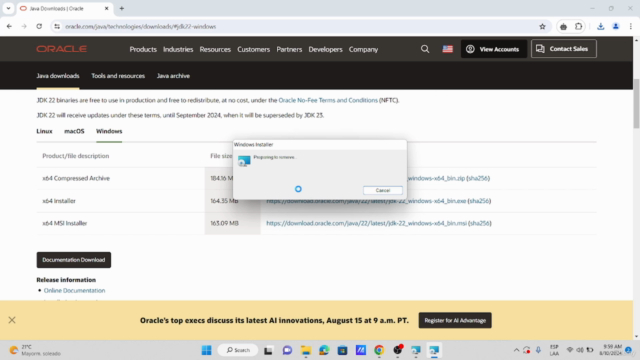
Task: Open the Partners menu
Action: click(289, 49)
